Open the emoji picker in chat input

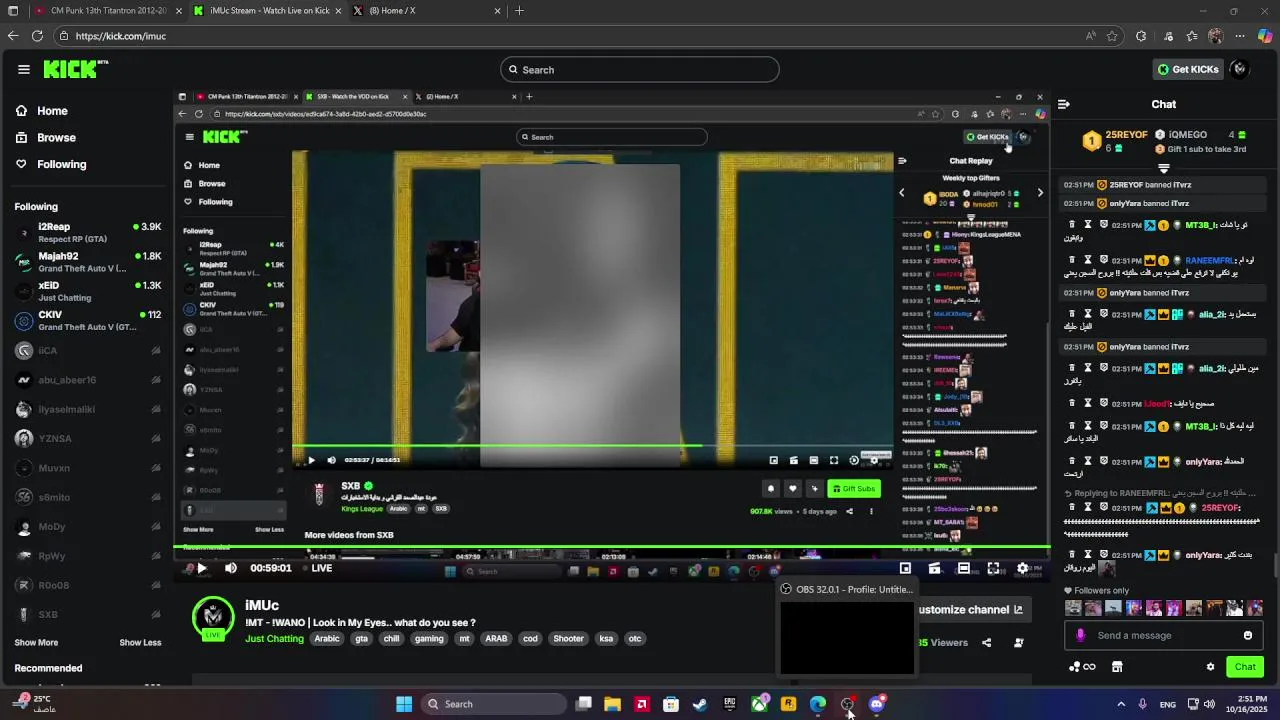click(x=1247, y=635)
